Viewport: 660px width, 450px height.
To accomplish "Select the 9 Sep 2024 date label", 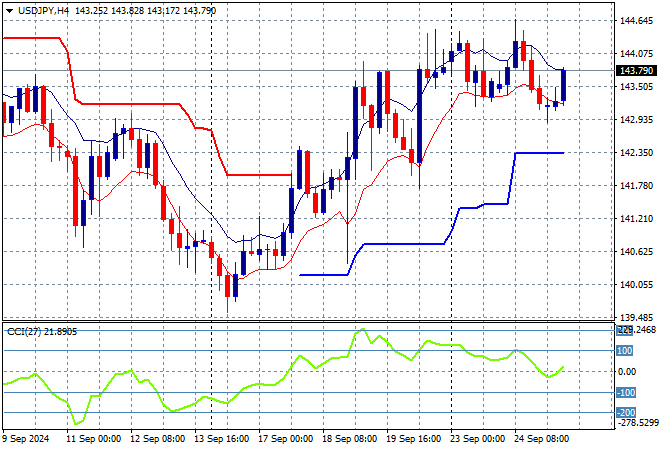I will [x=27, y=439].
